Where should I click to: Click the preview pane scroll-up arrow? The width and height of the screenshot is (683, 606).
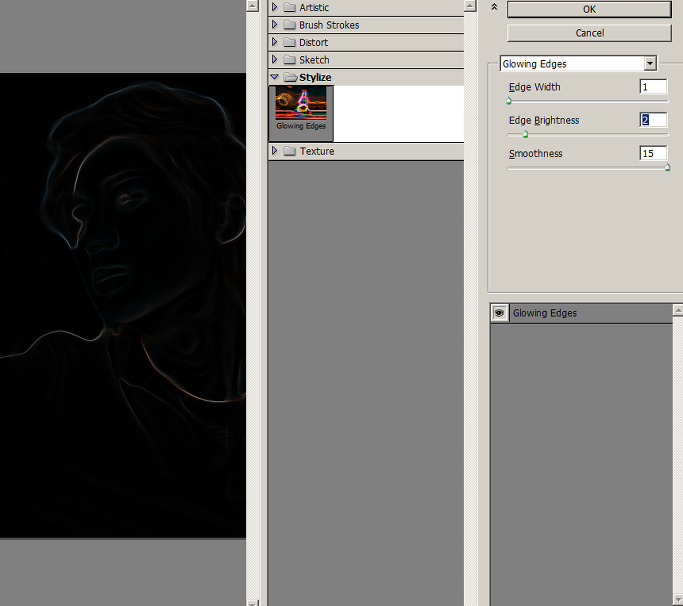click(x=252, y=6)
